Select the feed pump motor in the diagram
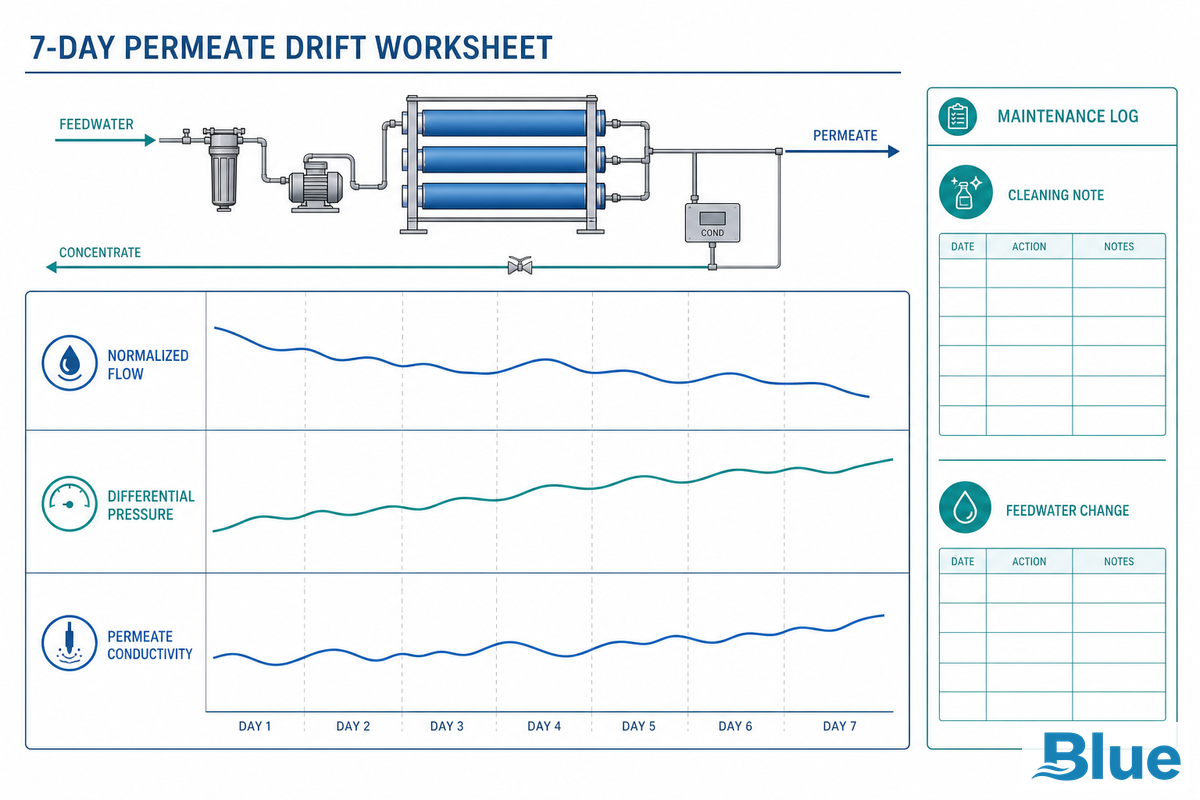 click(317, 186)
